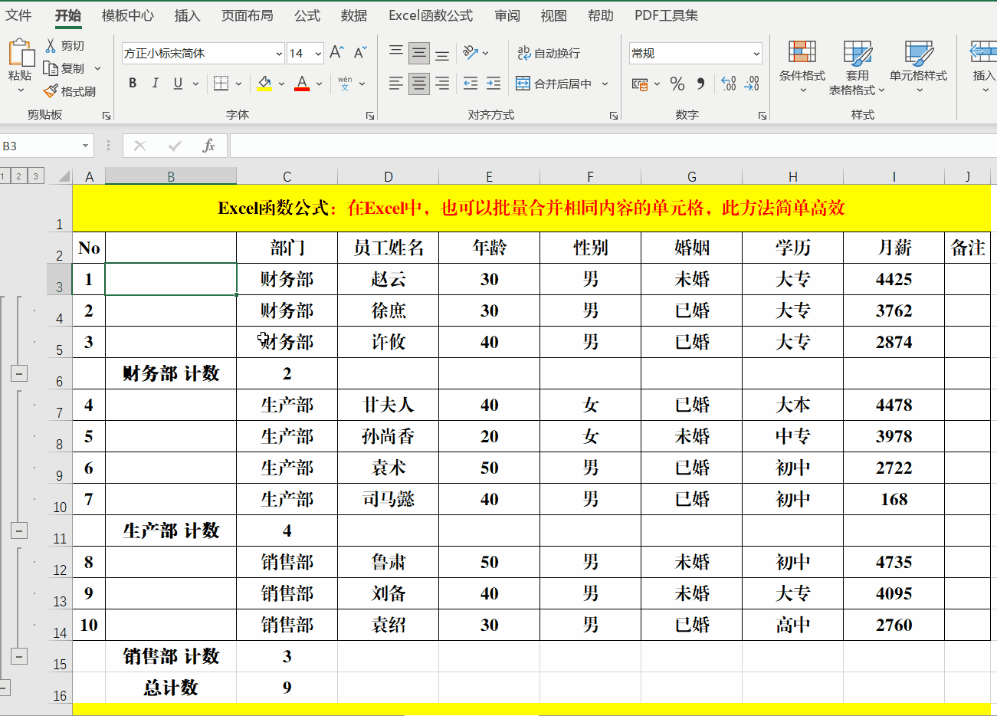Screen dimensions: 997x716
Task: Show outline level 3
Action: 36,176
